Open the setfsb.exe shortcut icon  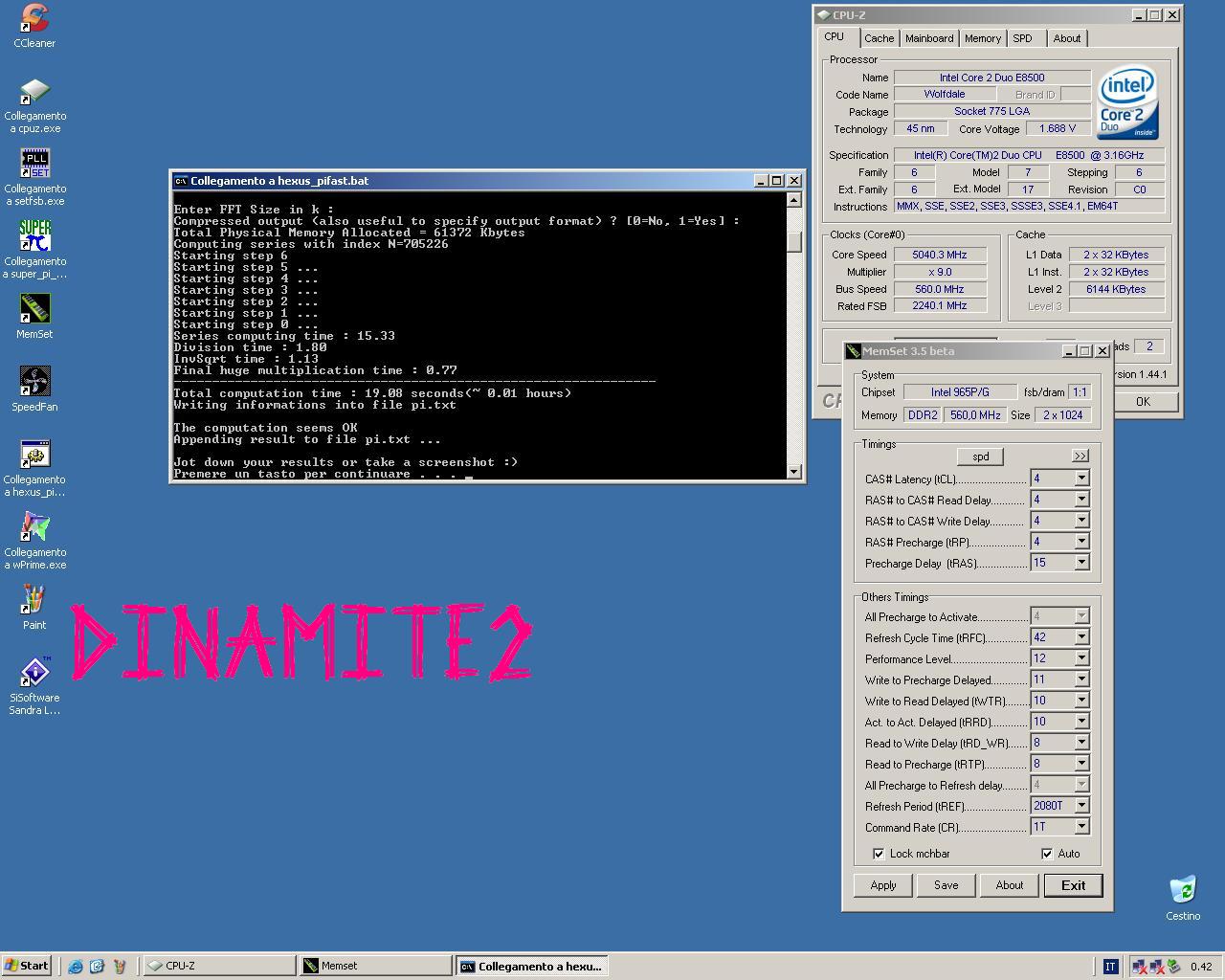tap(34, 164)
